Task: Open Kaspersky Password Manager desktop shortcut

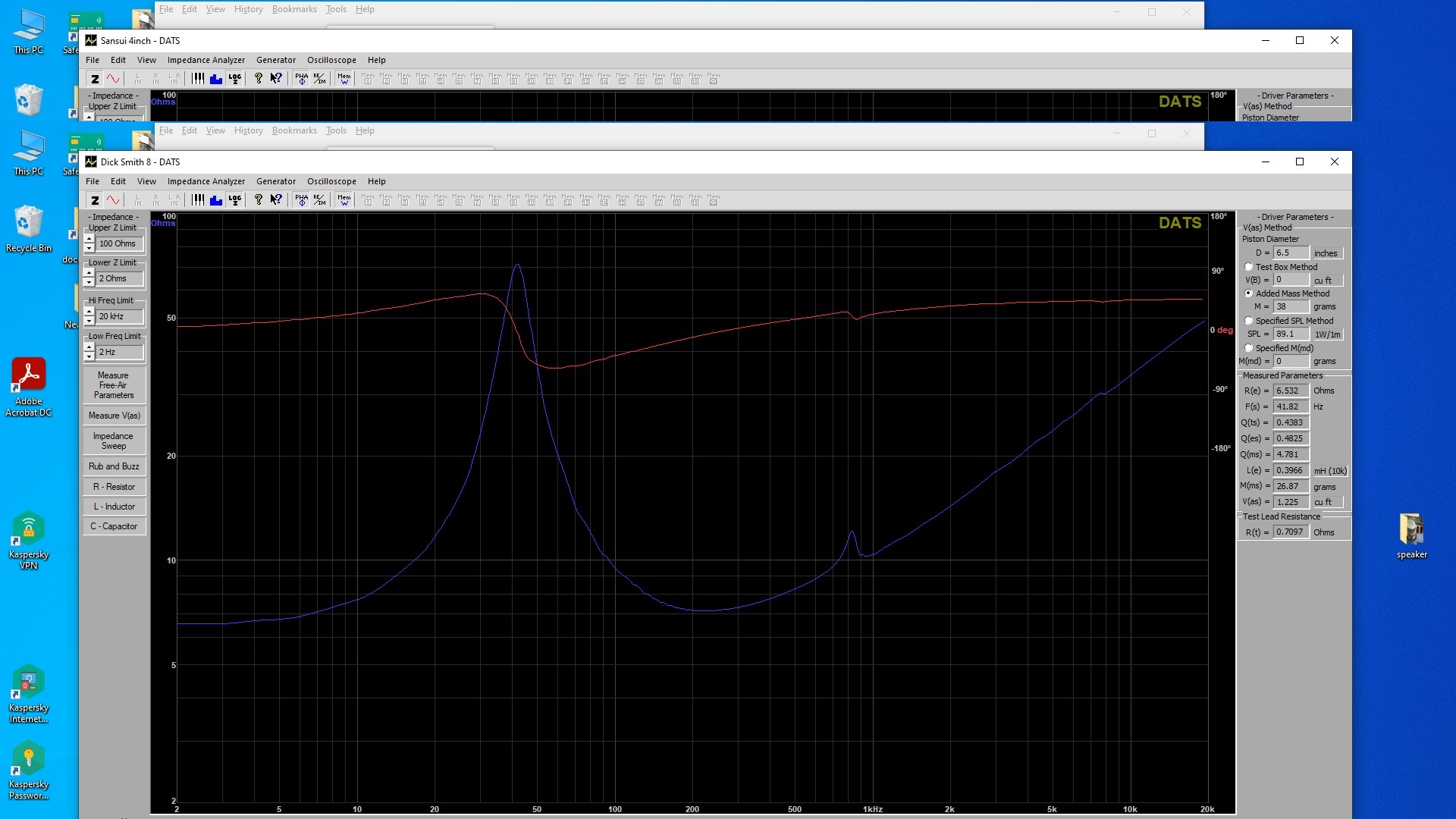Action: (x=29, y=770)
